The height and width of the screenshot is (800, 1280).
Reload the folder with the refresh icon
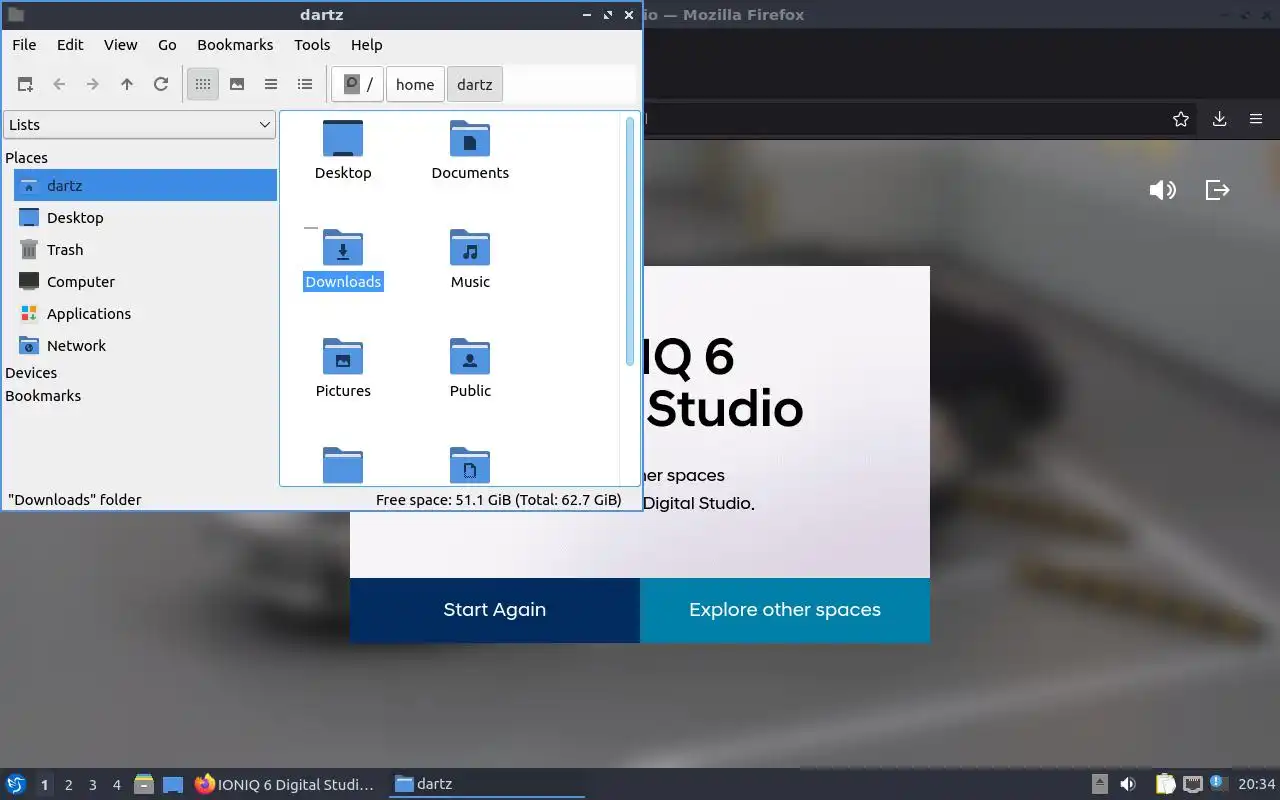pos(161,85)
